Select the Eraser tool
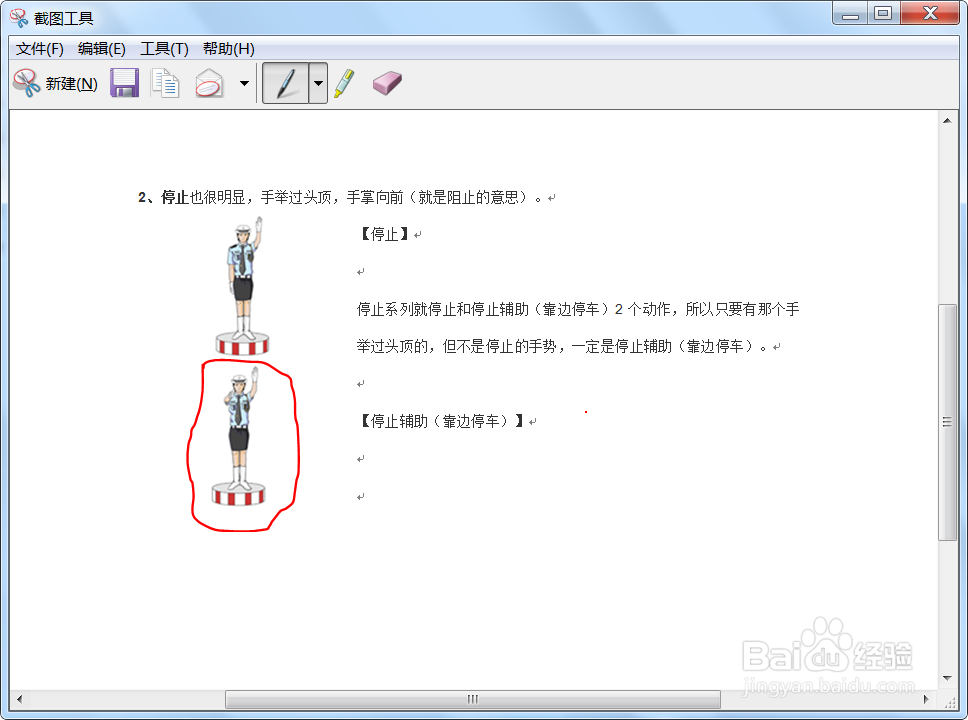The height and width of the screenshot is (720, 968). pyautogui.click(x=386, y=83)
